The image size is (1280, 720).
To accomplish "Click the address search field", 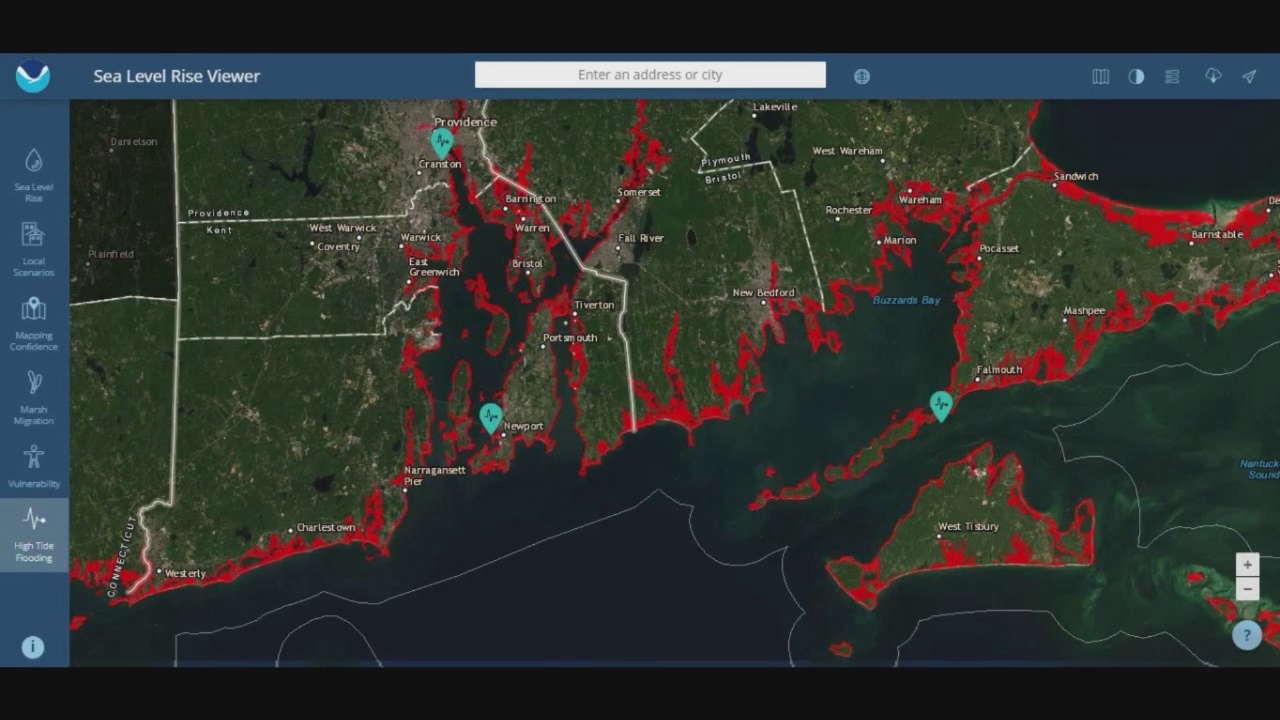I will (649, 74).
